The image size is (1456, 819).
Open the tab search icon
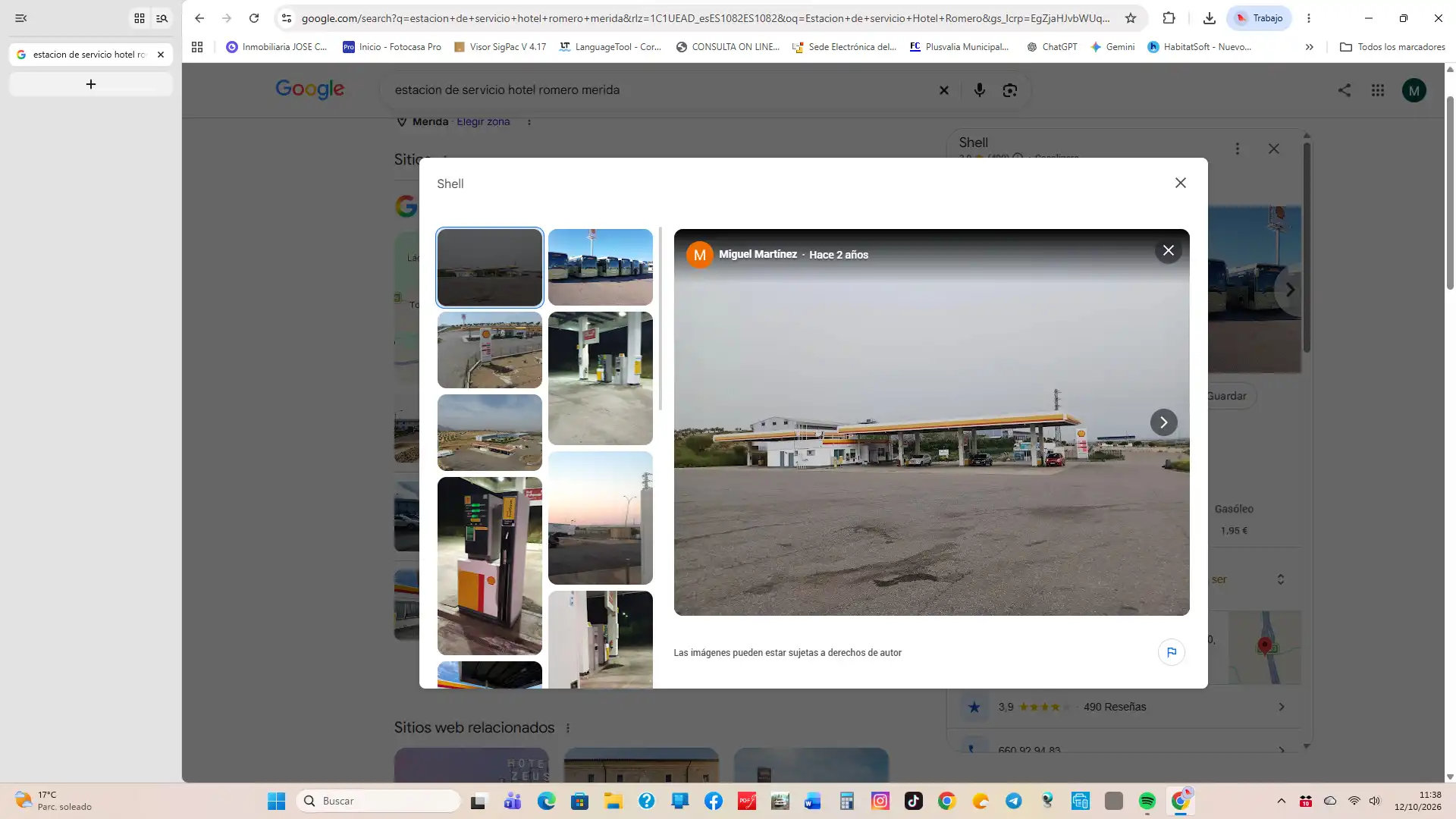tap(162, 18)
